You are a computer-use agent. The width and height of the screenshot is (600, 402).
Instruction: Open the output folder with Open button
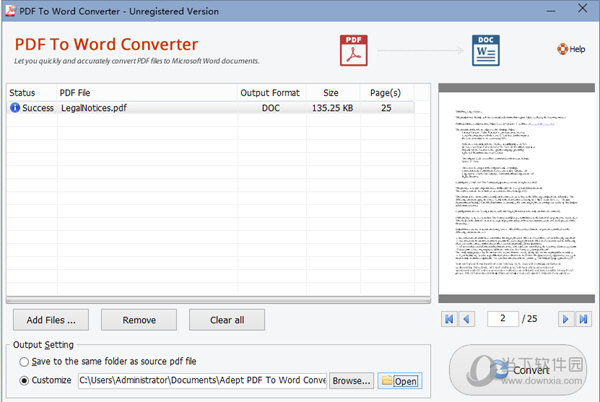(400, 381)
